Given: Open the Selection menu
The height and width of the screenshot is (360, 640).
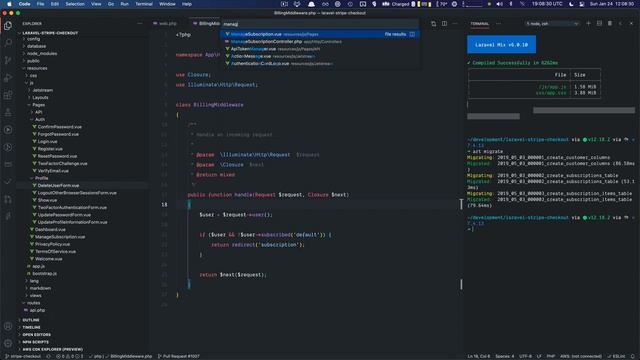Looking at the screenshot, I should click(75, 4).
